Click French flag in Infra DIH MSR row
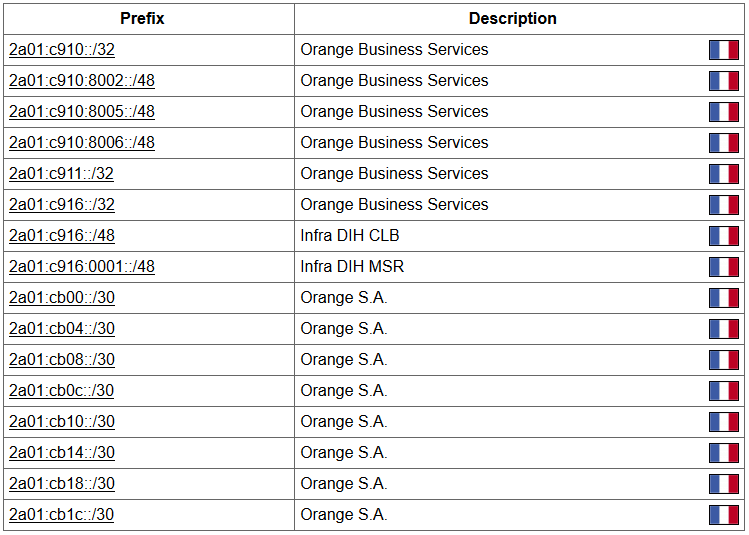Screen dimensions: 749x535 724,267
